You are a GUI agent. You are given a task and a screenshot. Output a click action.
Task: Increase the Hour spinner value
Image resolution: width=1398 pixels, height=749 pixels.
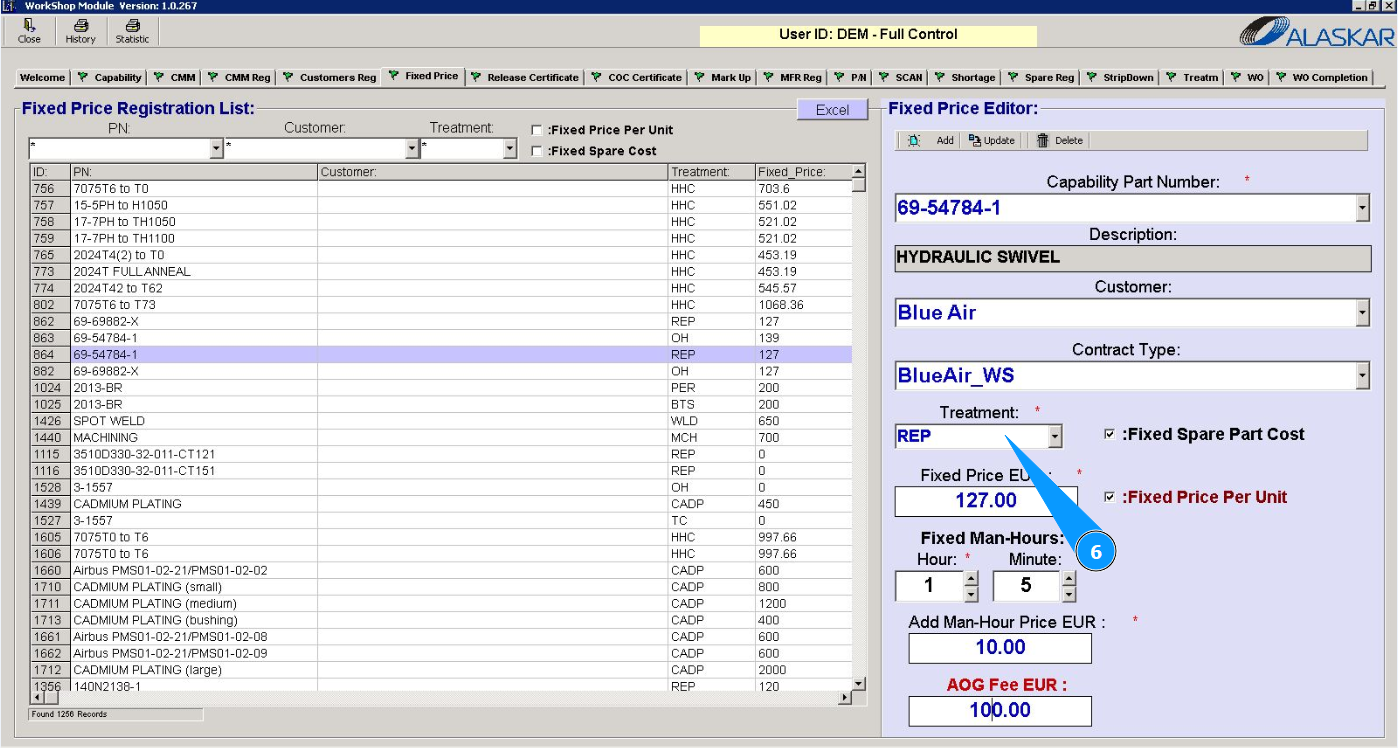pyautogui.click(x=970, y=578)
